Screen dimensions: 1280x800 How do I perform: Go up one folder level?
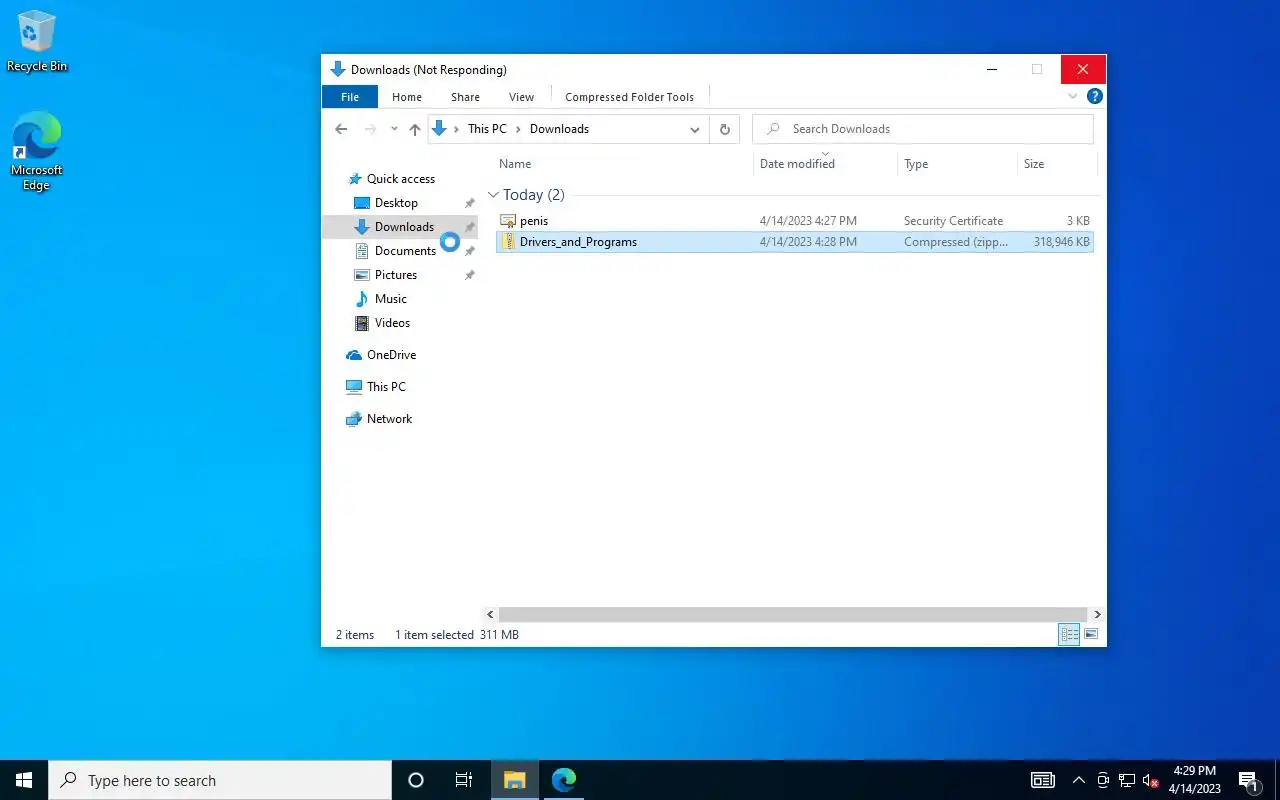point(415,129)
